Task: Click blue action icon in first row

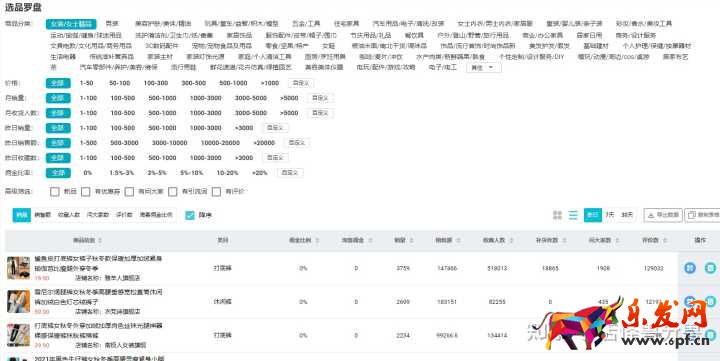Action: 690,268
